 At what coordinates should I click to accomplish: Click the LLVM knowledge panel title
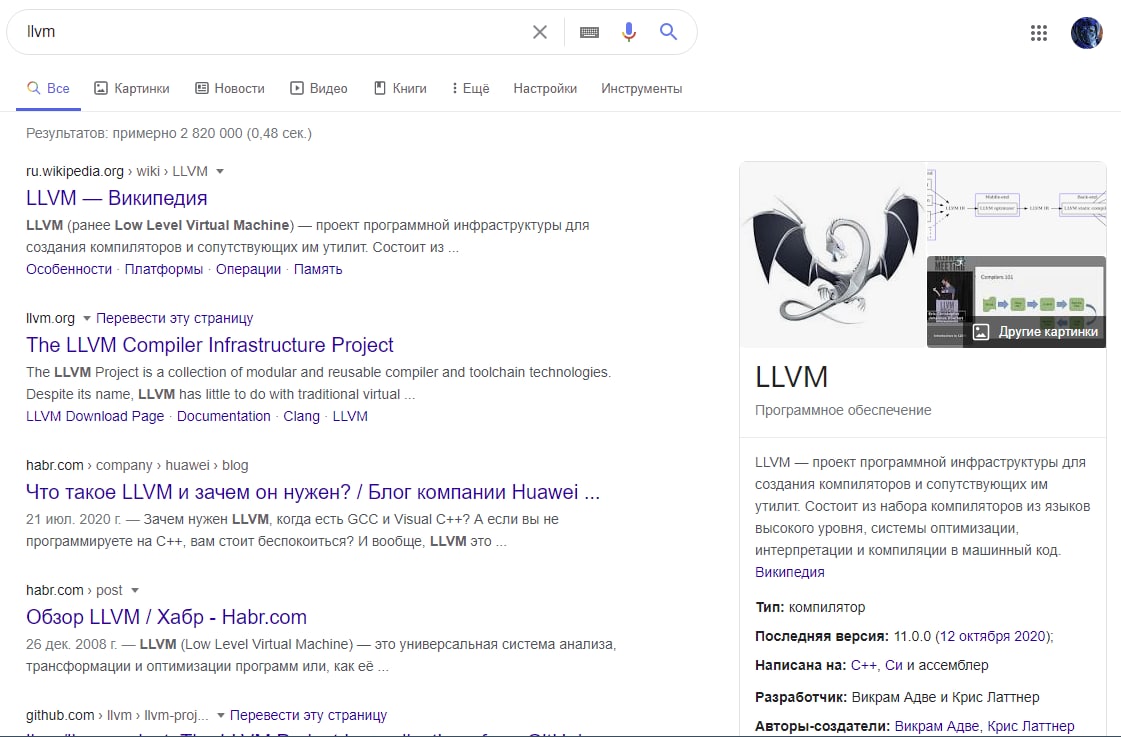click(791, 377)
